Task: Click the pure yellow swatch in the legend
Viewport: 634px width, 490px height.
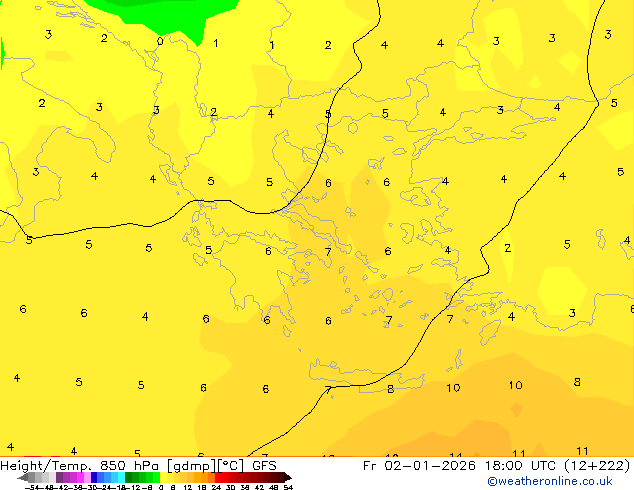Action: (163, 477)
